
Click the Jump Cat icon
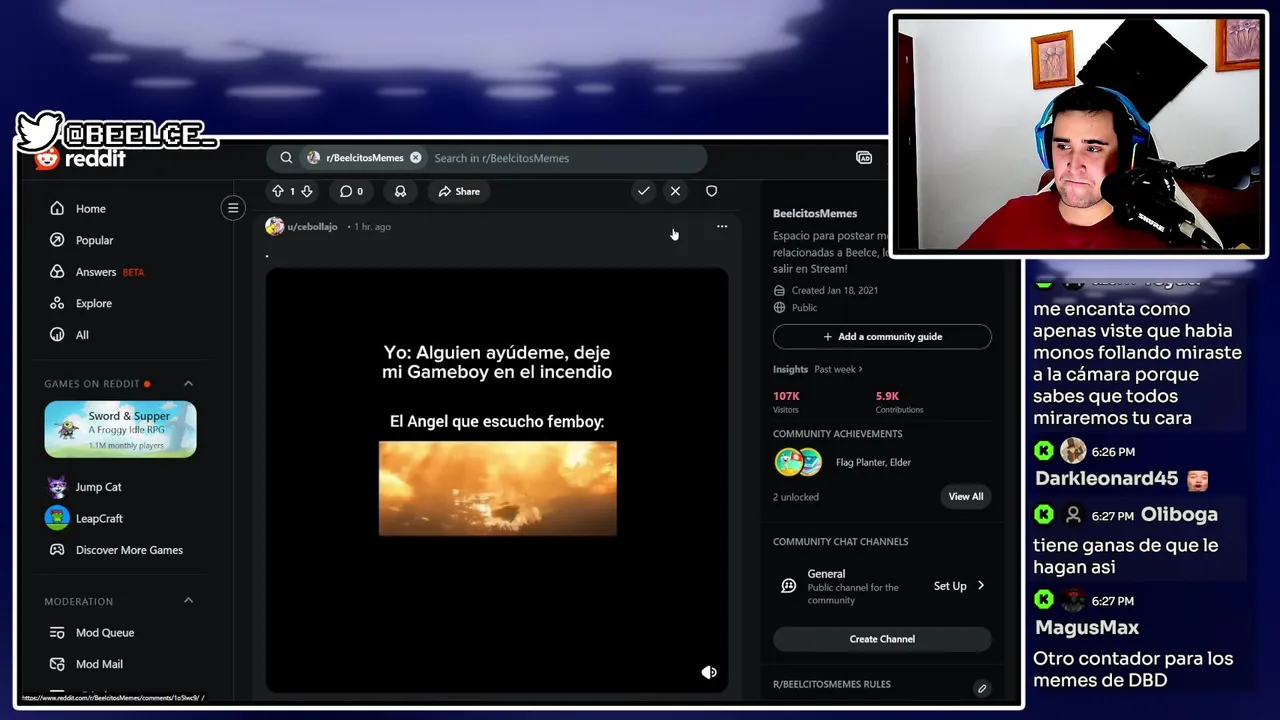coord(57,487)
